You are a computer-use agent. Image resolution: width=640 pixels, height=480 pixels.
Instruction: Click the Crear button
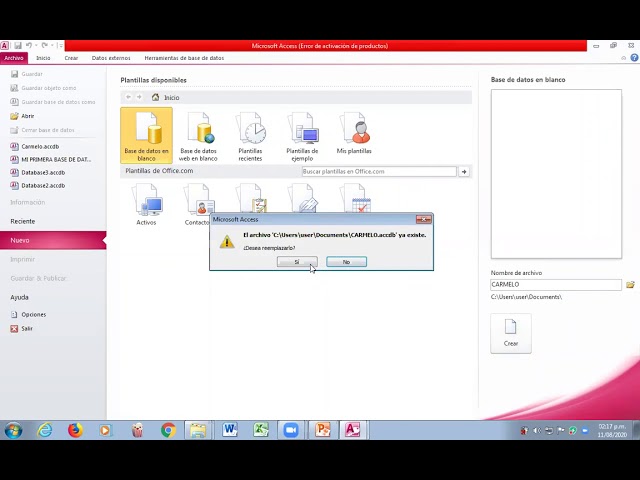[511, 333]
